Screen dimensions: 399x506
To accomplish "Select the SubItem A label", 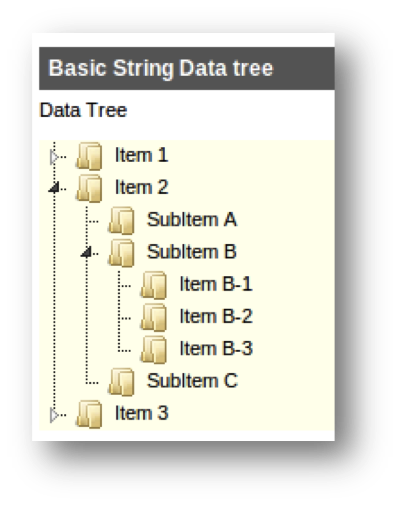I will click(x=192, y=220).
